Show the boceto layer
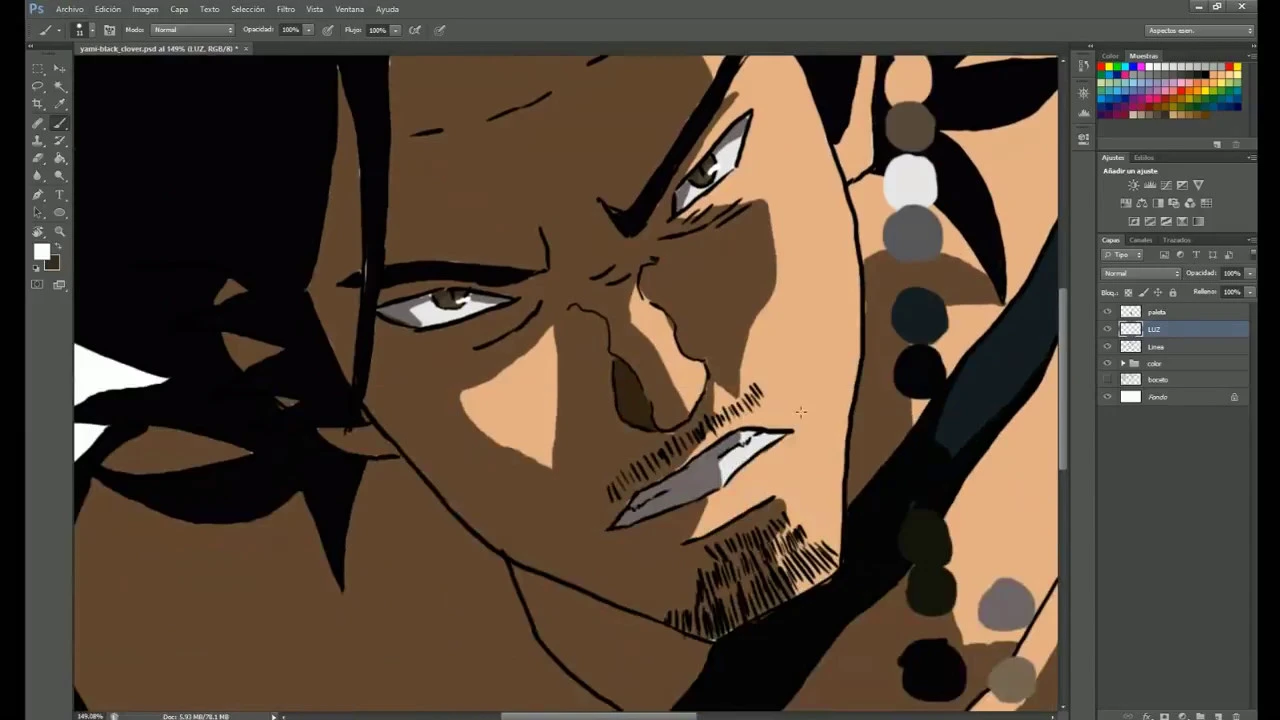The height and width of the screenshot is (720, 1280). click(x=1107, y=380)
